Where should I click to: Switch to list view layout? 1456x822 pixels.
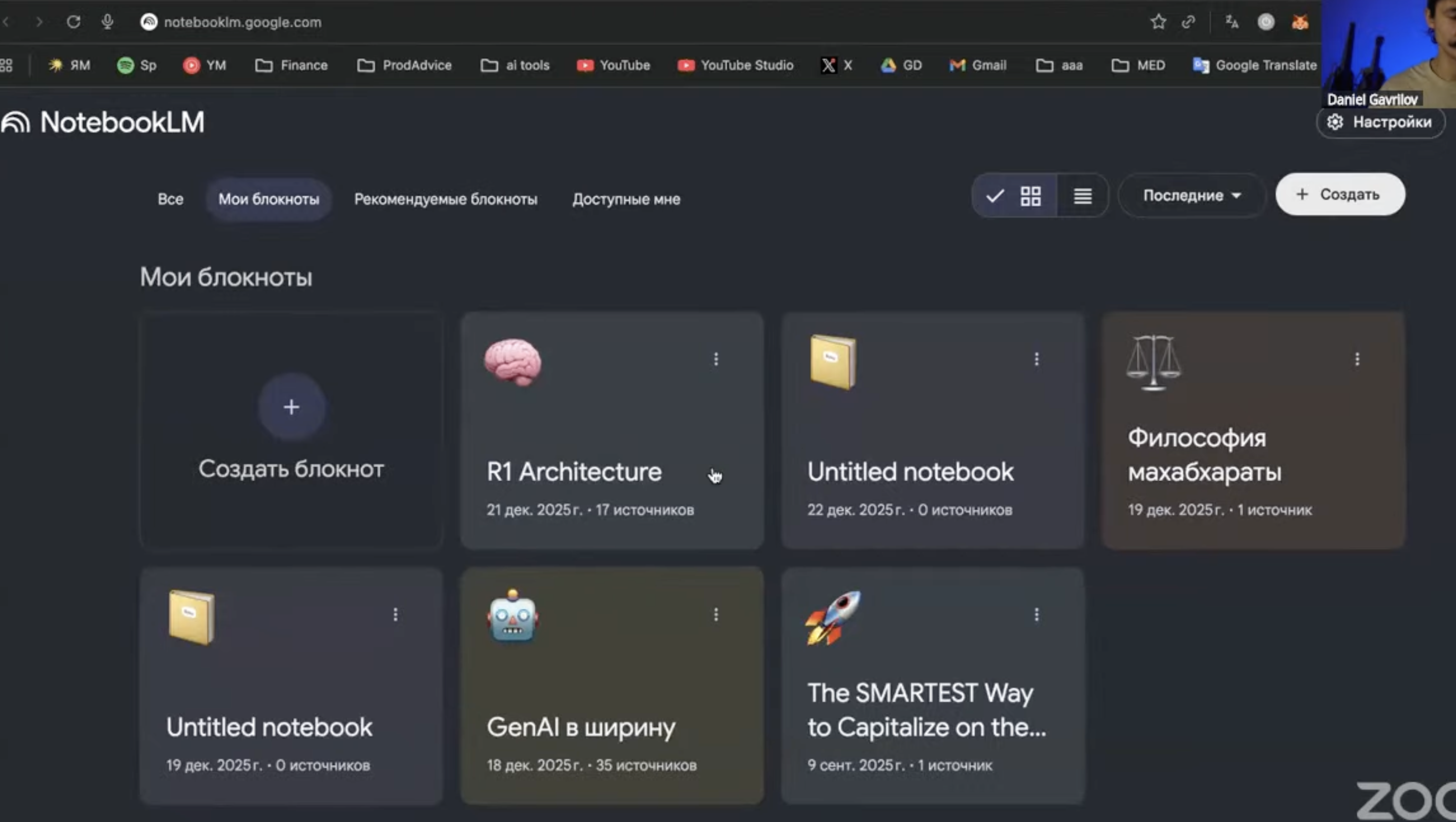(x=1082, y=195)
